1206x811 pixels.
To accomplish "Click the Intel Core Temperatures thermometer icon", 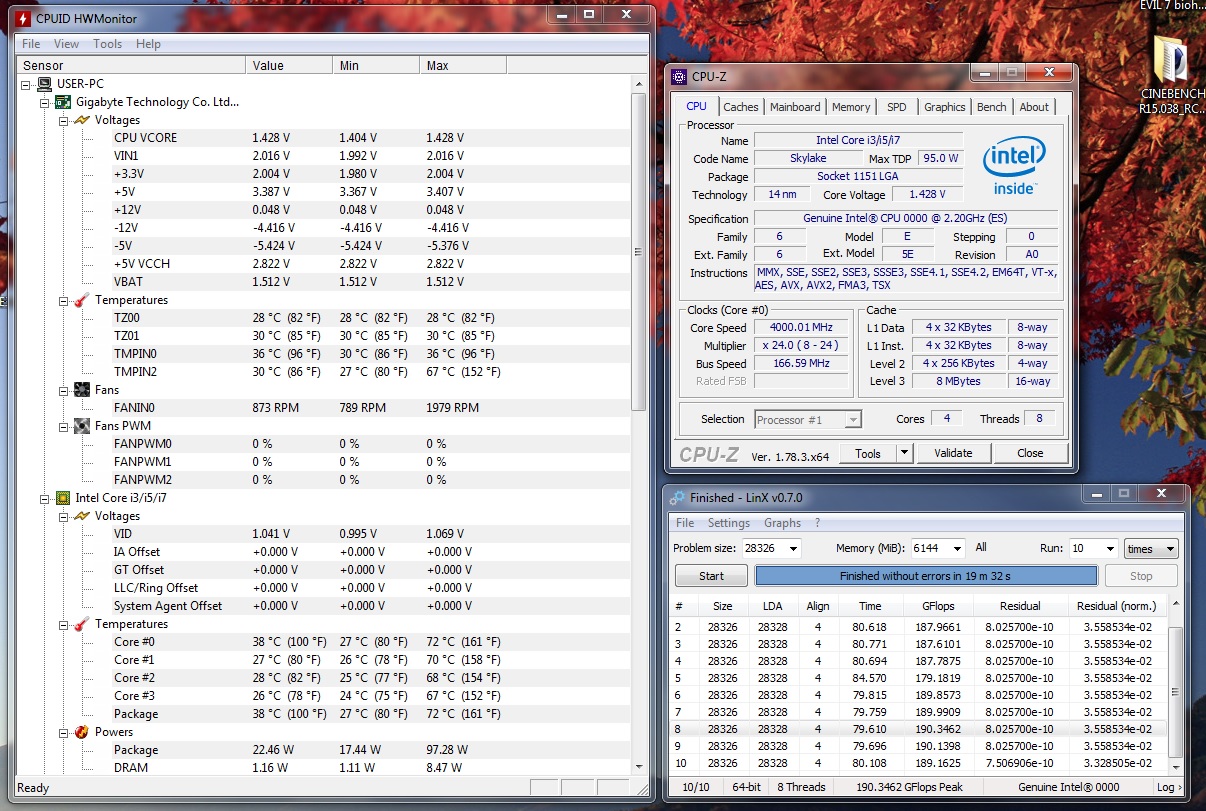I will pos(82,624).
